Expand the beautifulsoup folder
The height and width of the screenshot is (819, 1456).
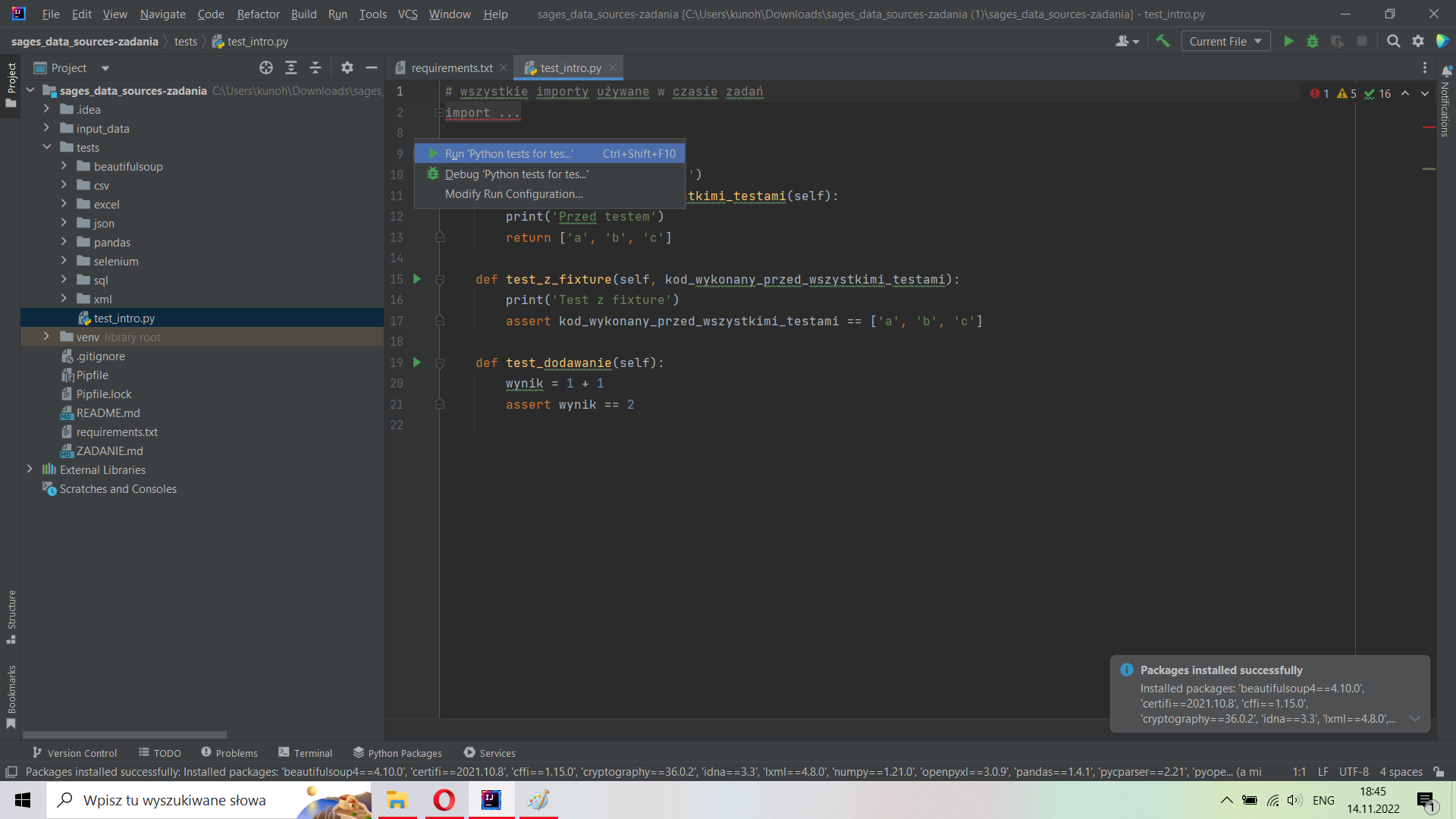coord(64,166)
